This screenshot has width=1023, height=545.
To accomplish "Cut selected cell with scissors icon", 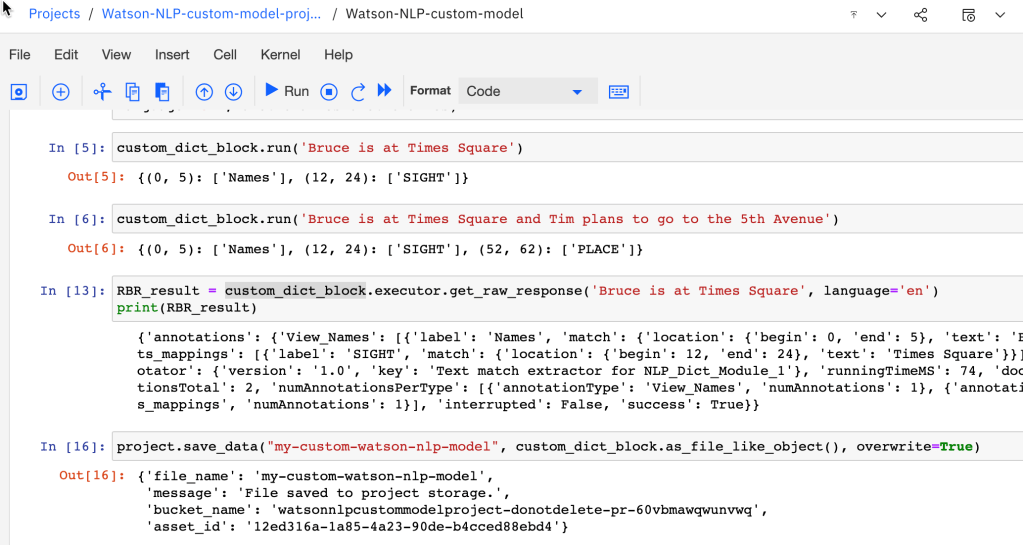I will tap(102, 91).
